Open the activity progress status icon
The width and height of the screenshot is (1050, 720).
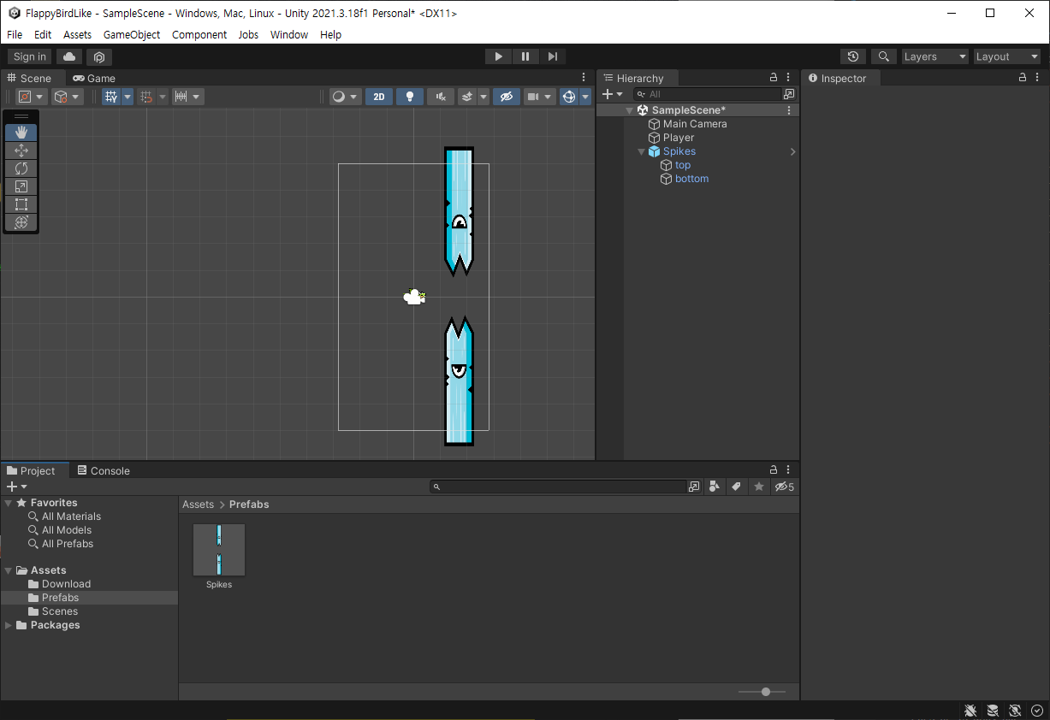point(1038,711)
